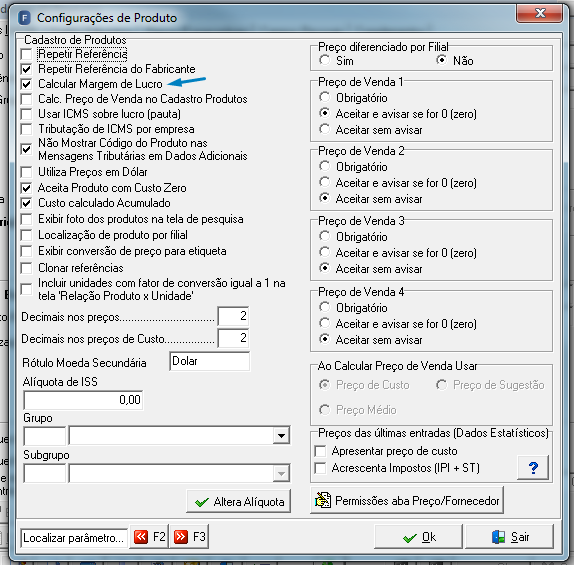Screen dimensions: 574x565
Task: Click the Localizar parâmetro search field
Action: tap(74, 538)
